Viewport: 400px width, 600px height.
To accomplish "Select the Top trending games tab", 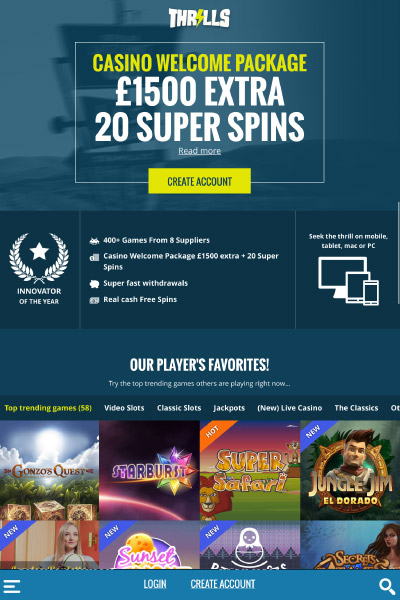I will coord(48,408).
